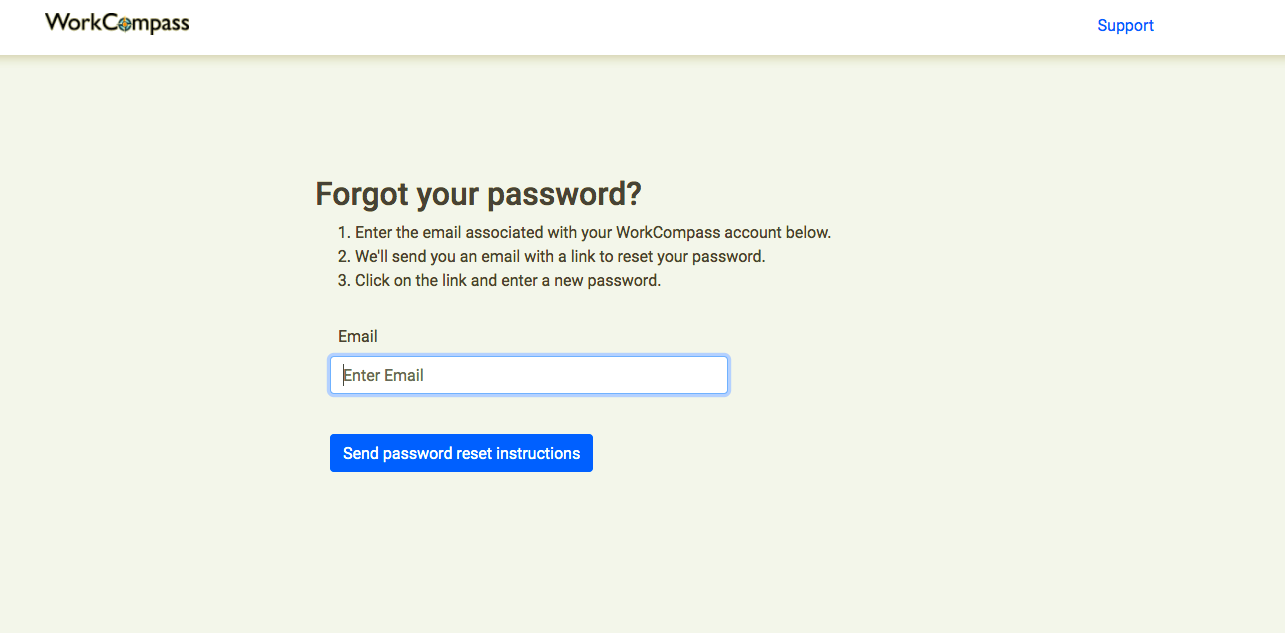Click instruction step 2 about the reset link
Screen dimensions: 1285x633
pyautogui.click(x=559, y=257)
